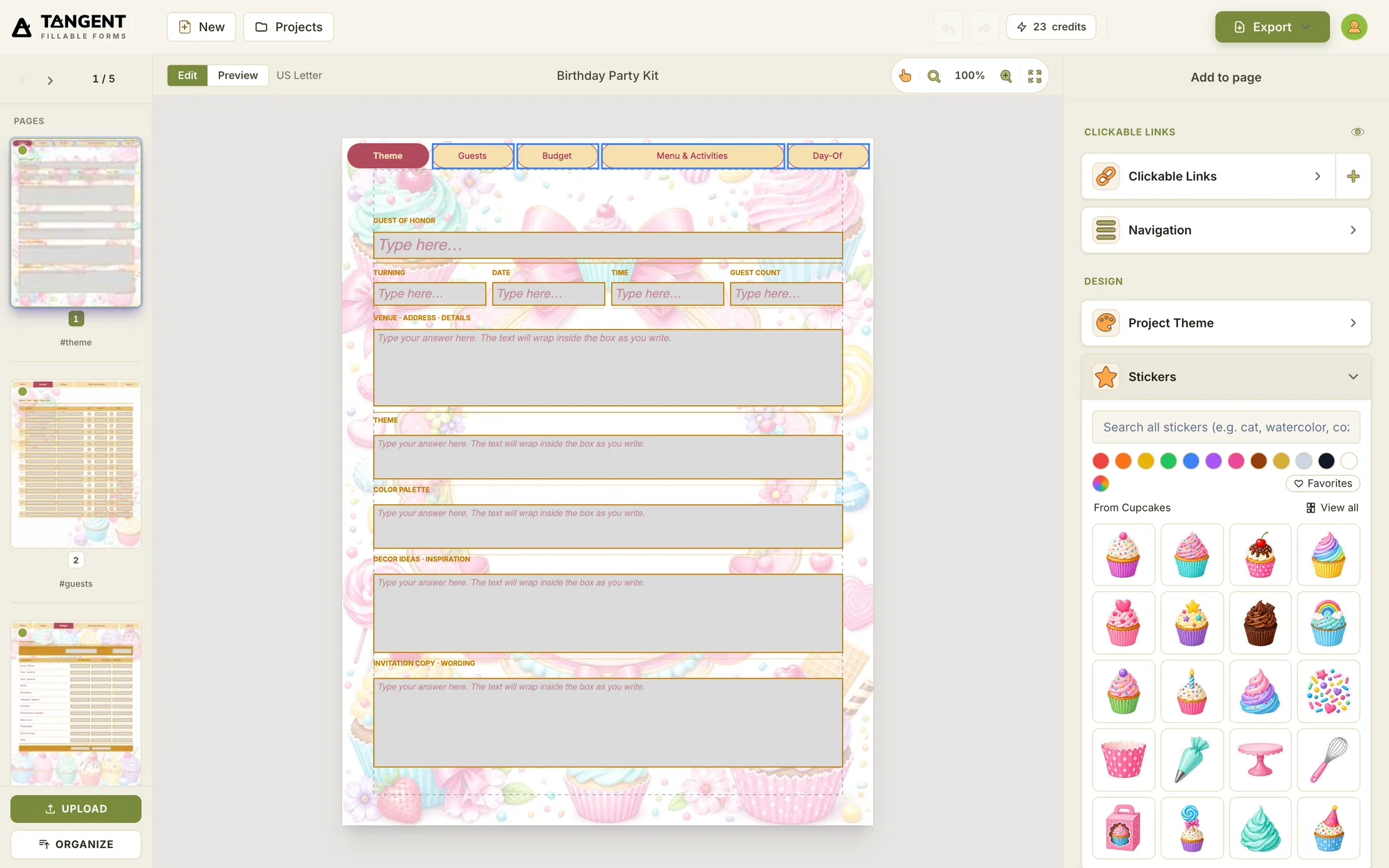Filter stickers by purple color swatch

tap(1213, 461)
